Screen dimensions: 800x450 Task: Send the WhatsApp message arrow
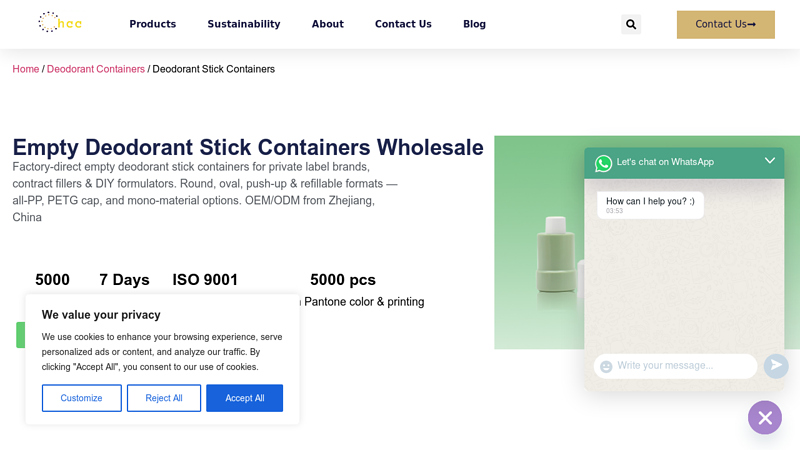coord(776,365)
